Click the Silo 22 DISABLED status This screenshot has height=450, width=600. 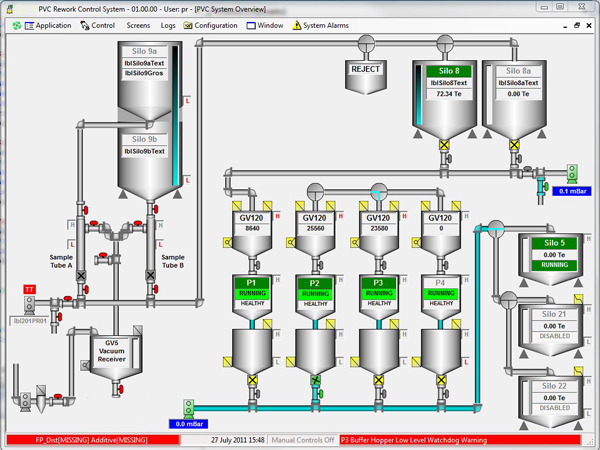(x=554, y=408)
